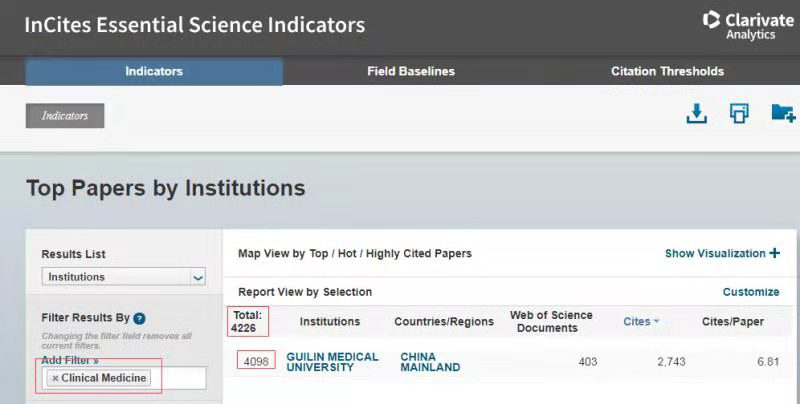This screenshot has height=404, width=800.
Task: Select Highly Cited Papers map view
Action: (418, 254)
